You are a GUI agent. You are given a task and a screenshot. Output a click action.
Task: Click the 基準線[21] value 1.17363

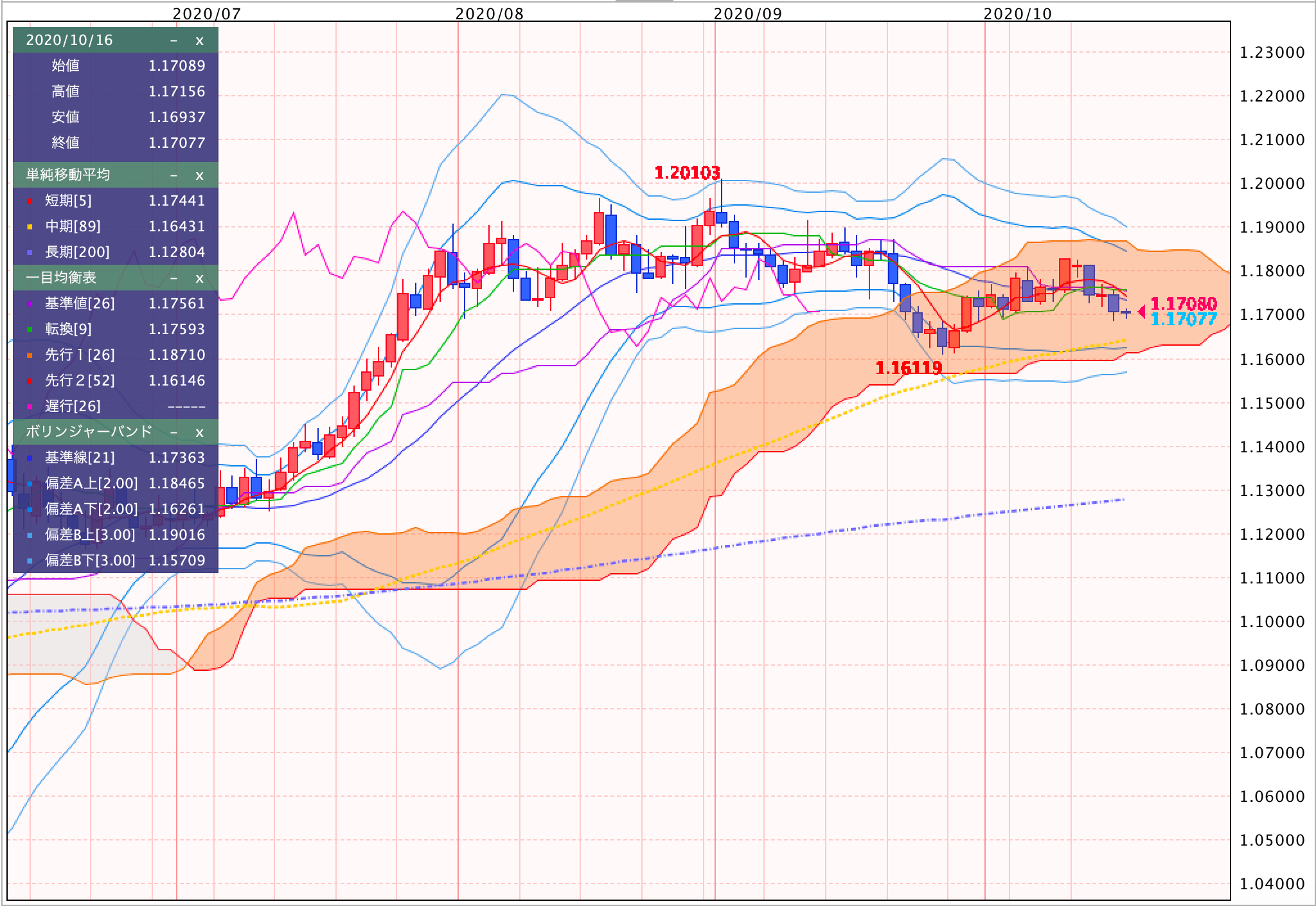click(x=177, y=457)
